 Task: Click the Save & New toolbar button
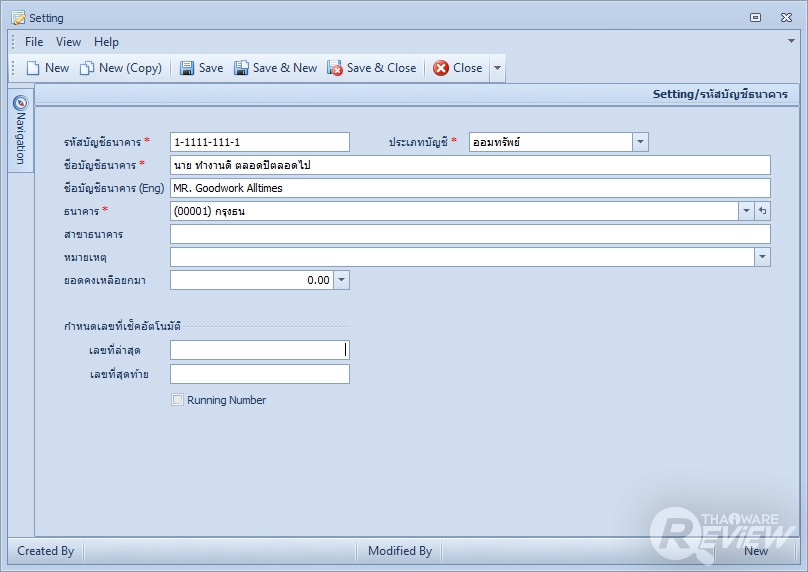click(x=275, y=68)
